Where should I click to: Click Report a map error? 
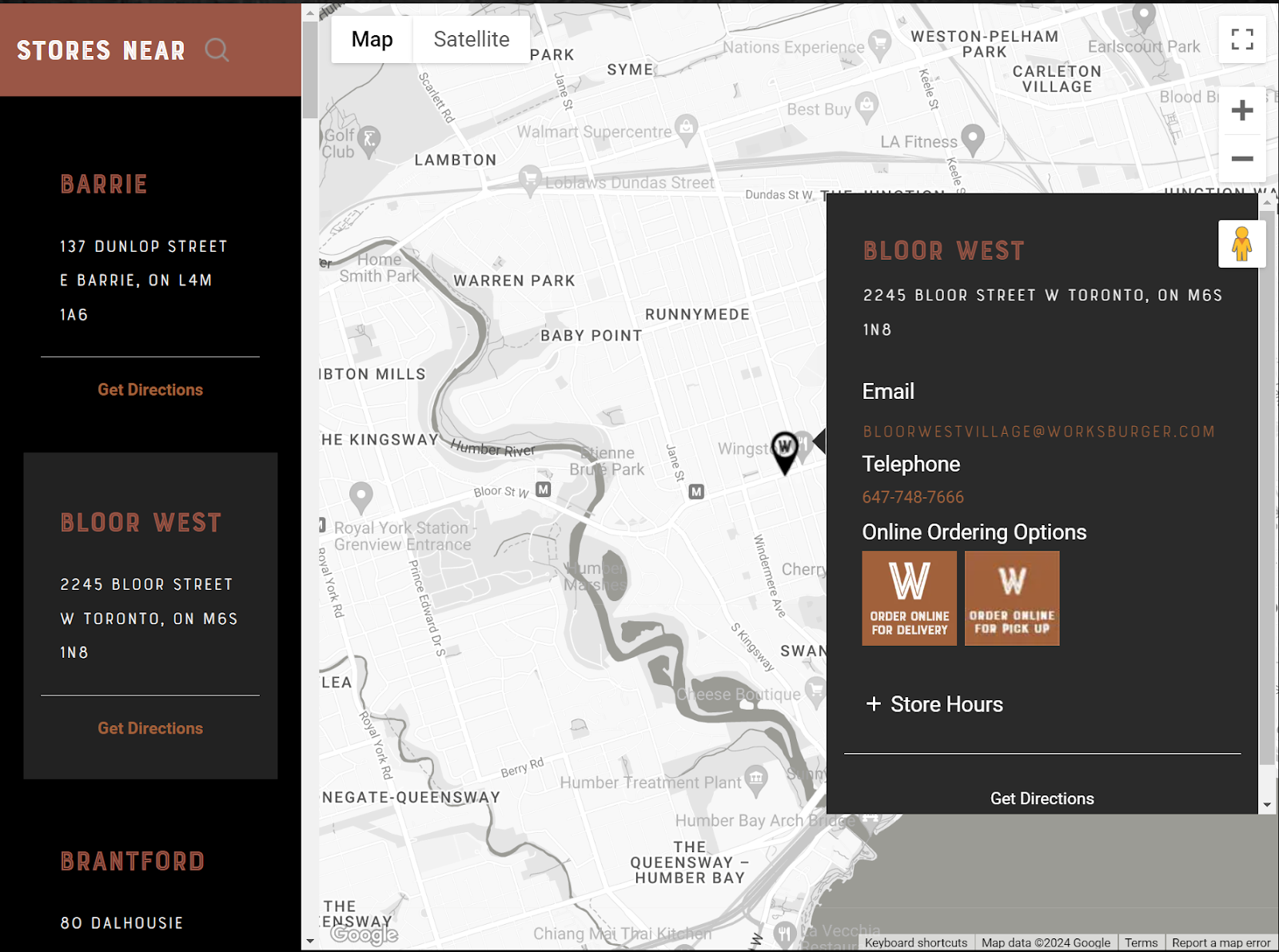coord(1221,943)
